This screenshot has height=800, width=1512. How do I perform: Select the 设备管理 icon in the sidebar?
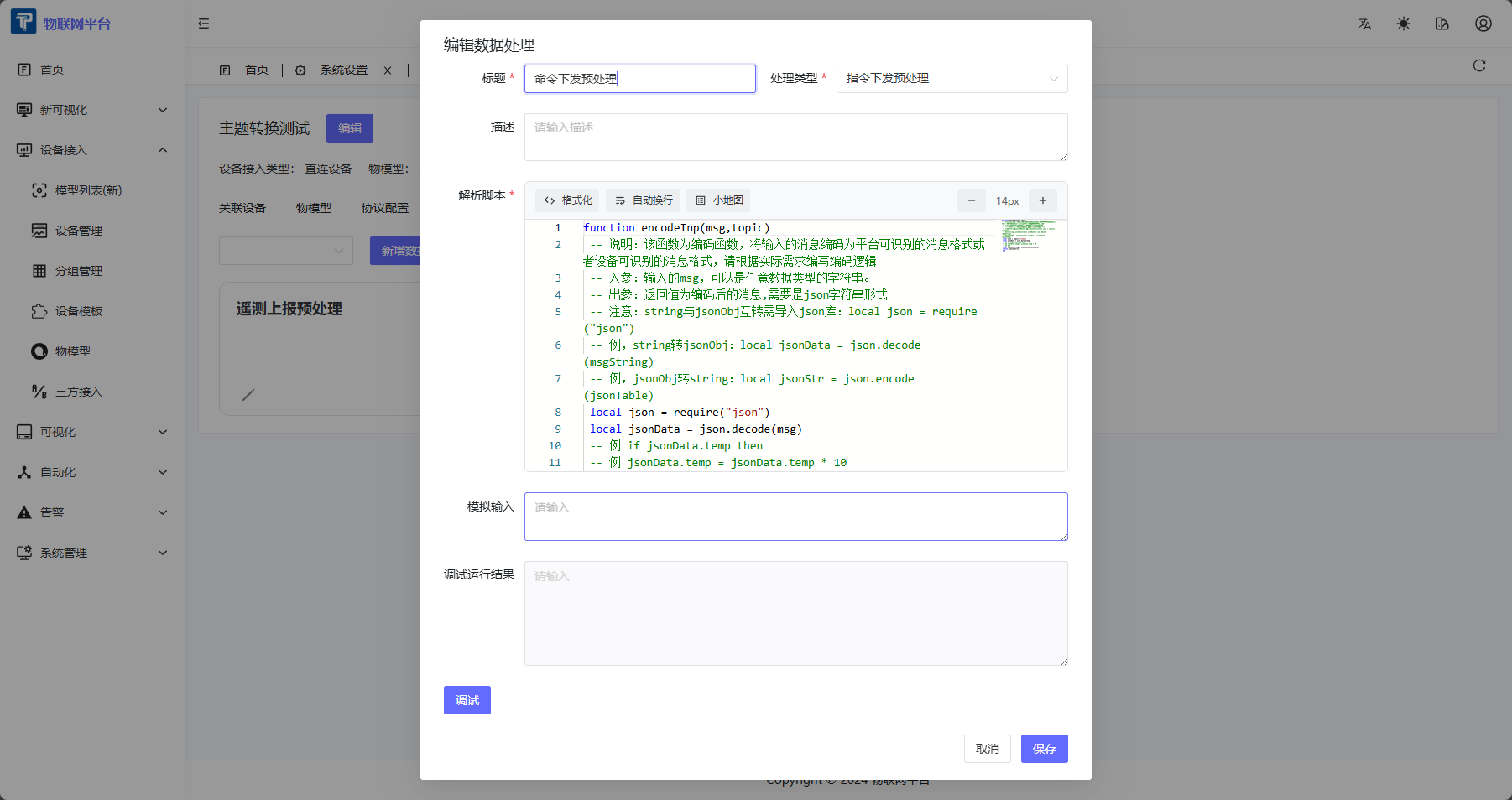(39, 230)
